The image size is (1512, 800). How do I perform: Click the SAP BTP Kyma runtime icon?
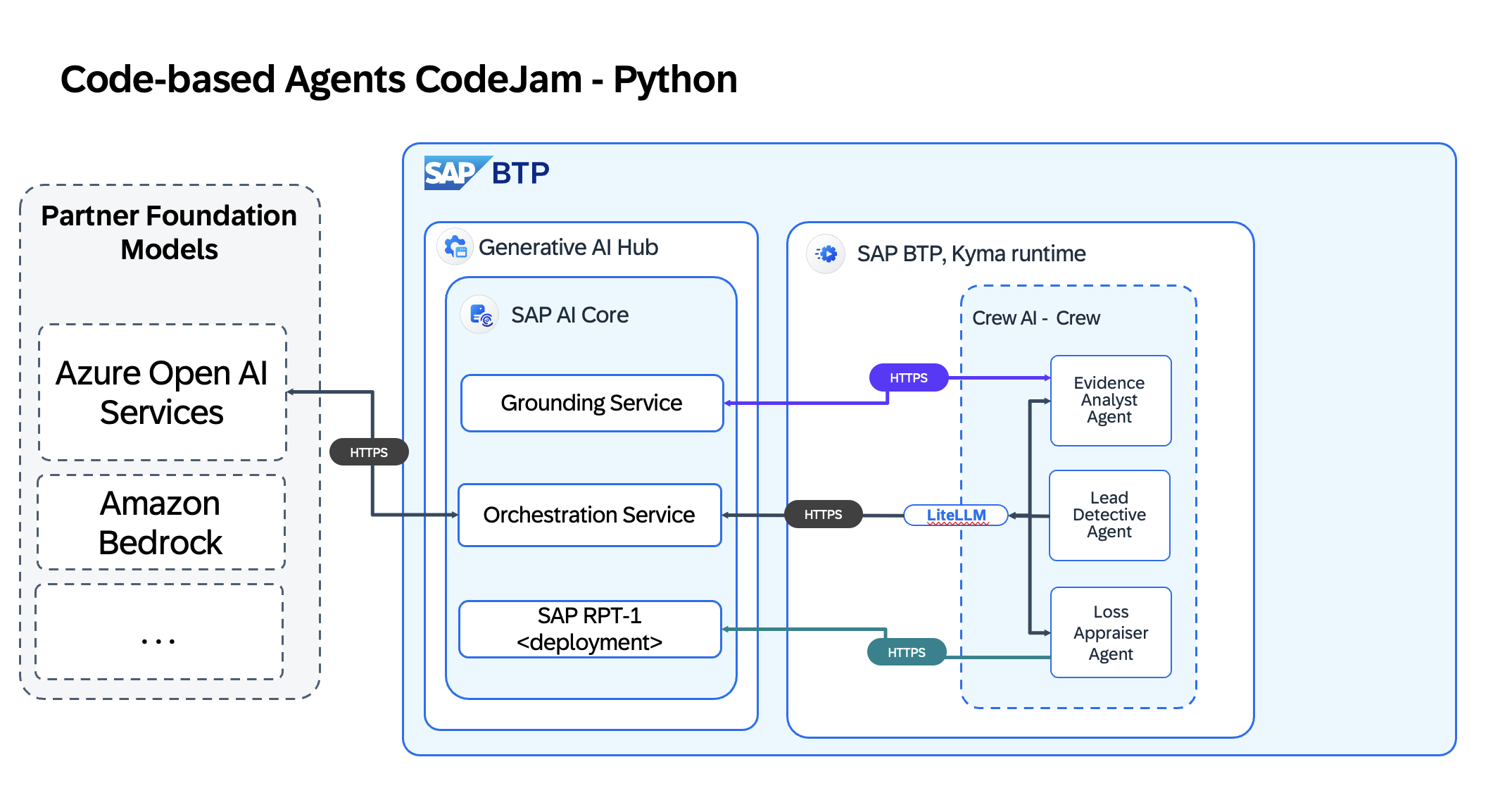point(825,254)
